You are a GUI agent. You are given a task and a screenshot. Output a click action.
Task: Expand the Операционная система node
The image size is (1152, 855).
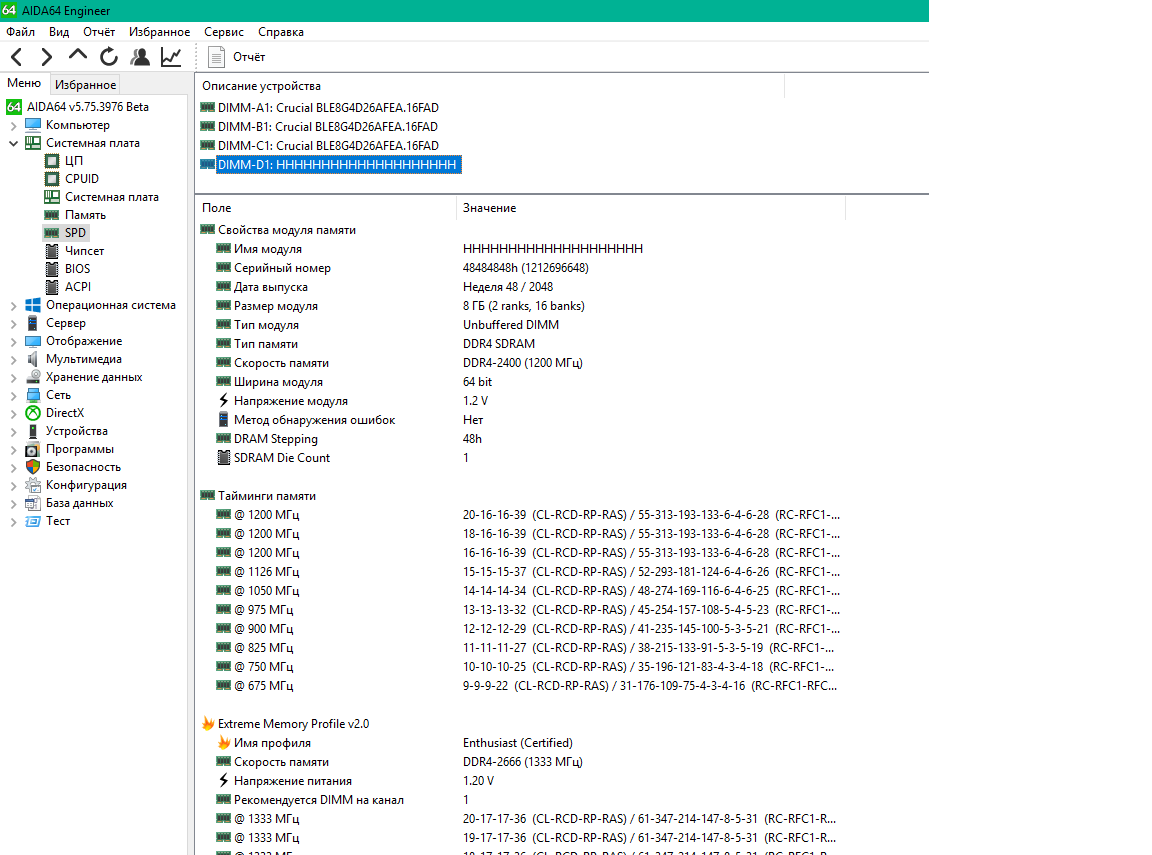(13, 306)
